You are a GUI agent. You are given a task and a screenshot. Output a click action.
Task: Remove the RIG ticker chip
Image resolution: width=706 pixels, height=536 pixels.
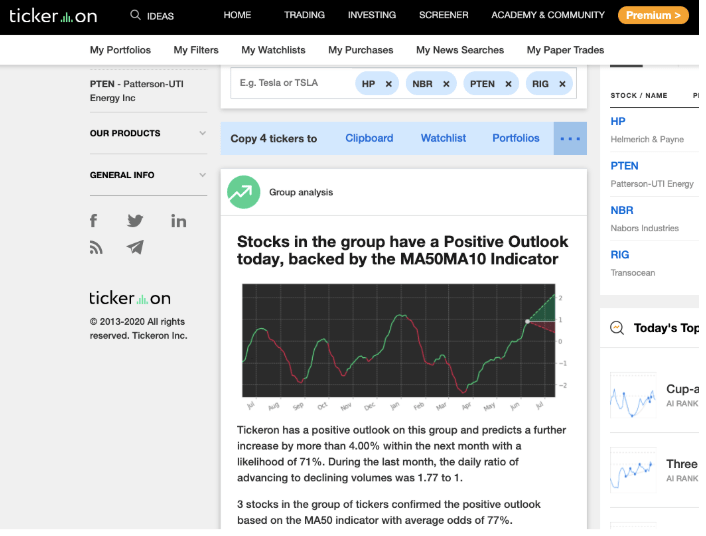click(562, 84)
